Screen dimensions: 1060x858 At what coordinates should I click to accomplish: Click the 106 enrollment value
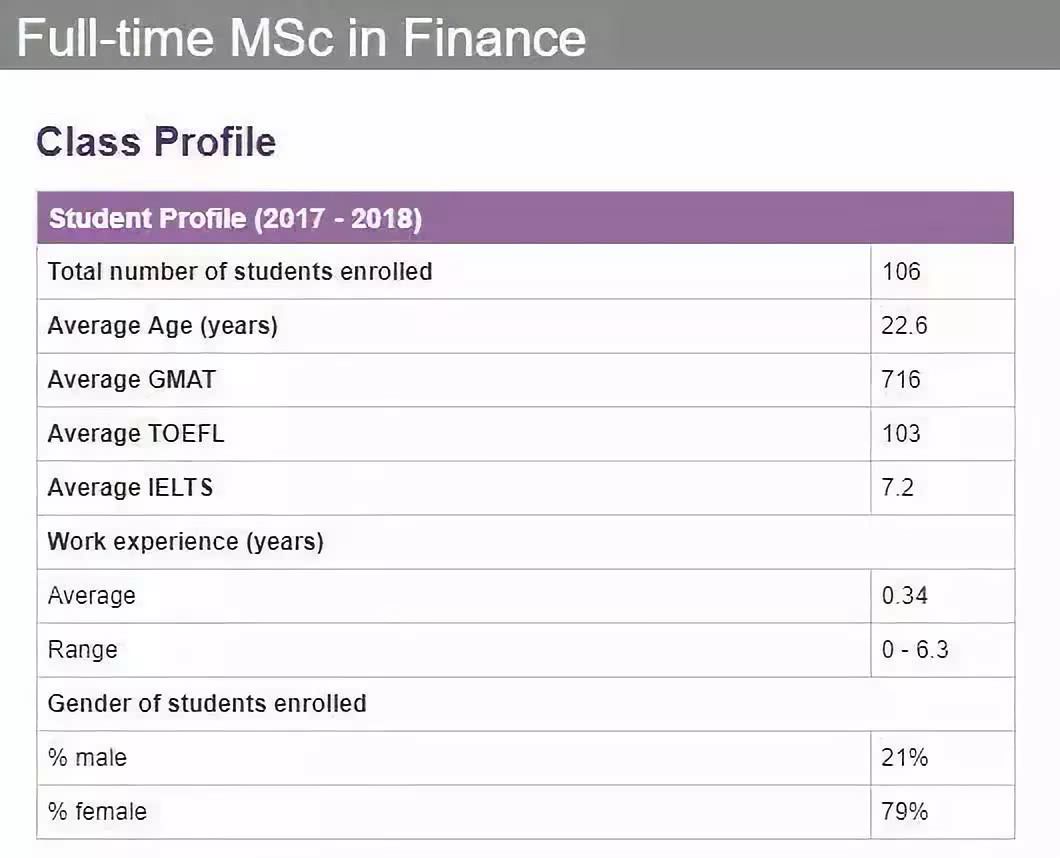[x=901, y=272]
